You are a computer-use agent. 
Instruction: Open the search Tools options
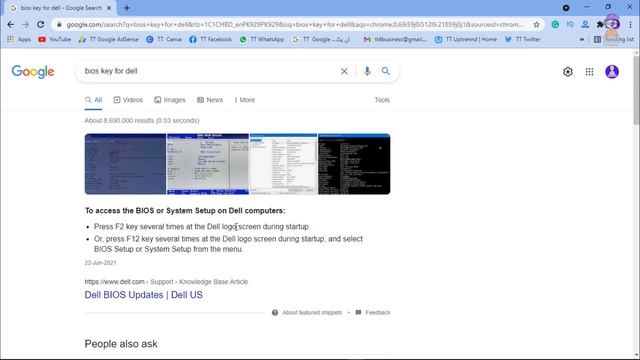(382, 100)
